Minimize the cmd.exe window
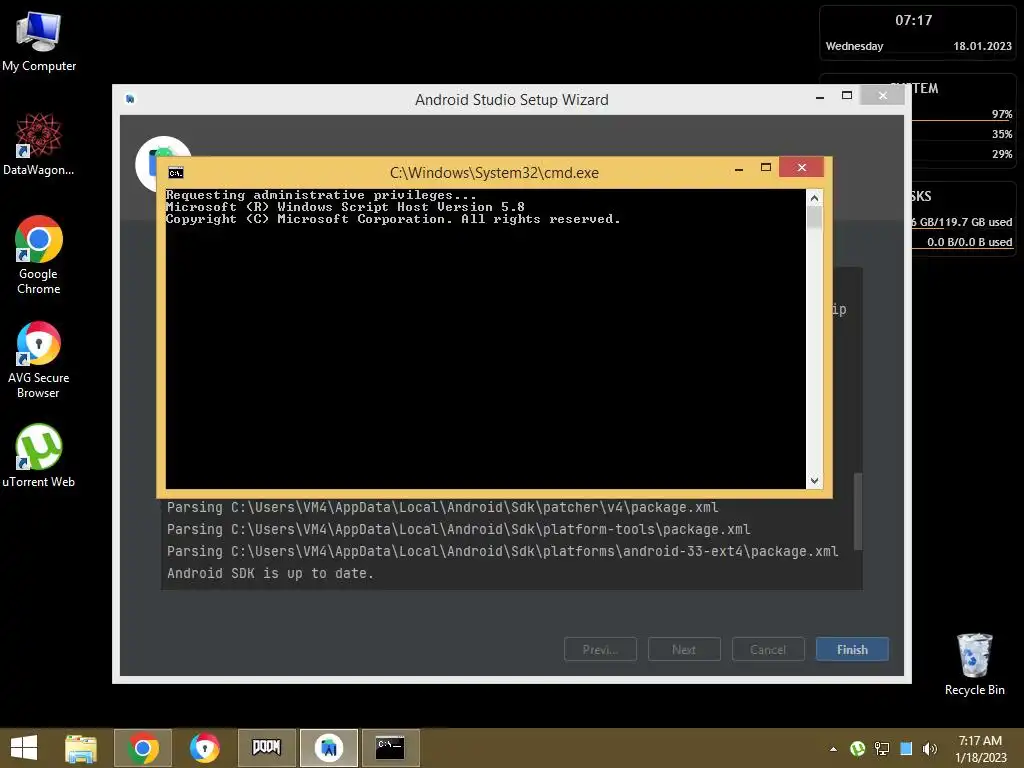The width and height of the screenshot is (1024, 768). point(739,168)
